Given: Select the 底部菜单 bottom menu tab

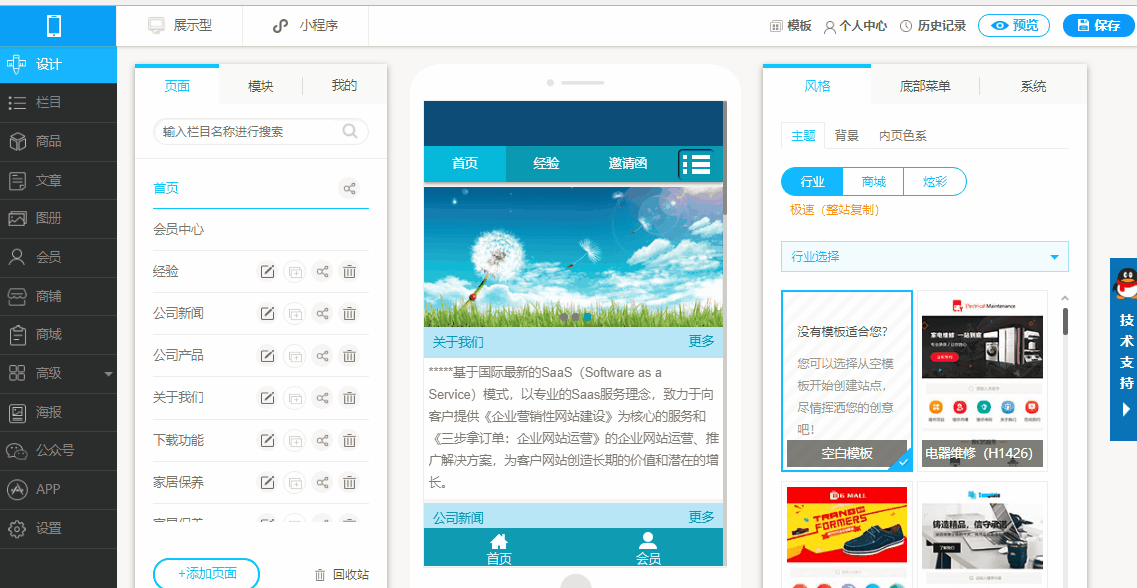Looking at the screenshot, I should [925, 86].
